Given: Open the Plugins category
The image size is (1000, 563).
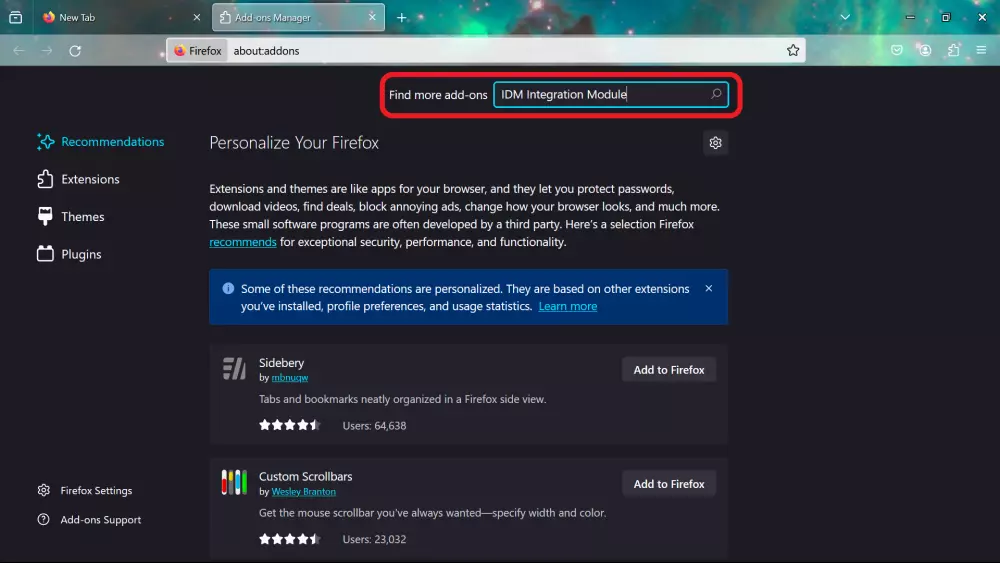Looking at the screenshot, I should click(70, 254).
